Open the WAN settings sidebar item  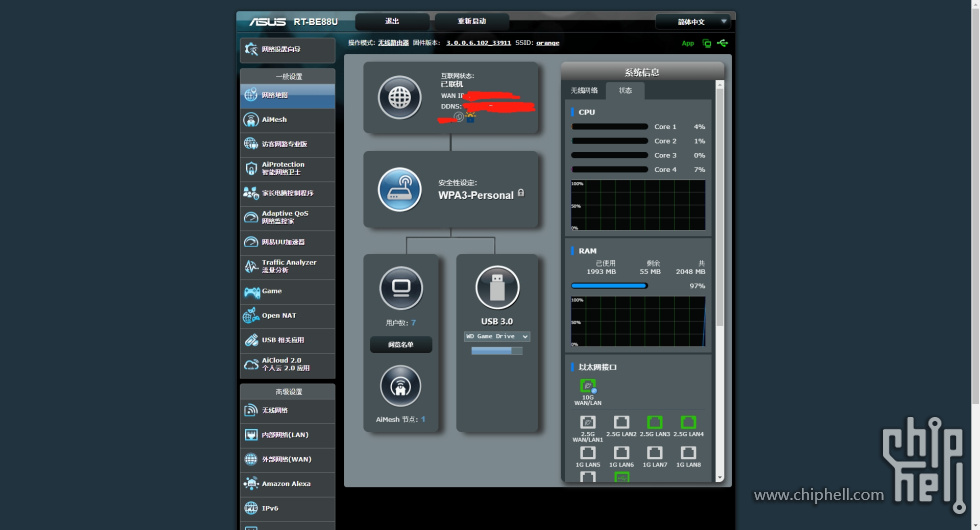click(x=288, y=459)
